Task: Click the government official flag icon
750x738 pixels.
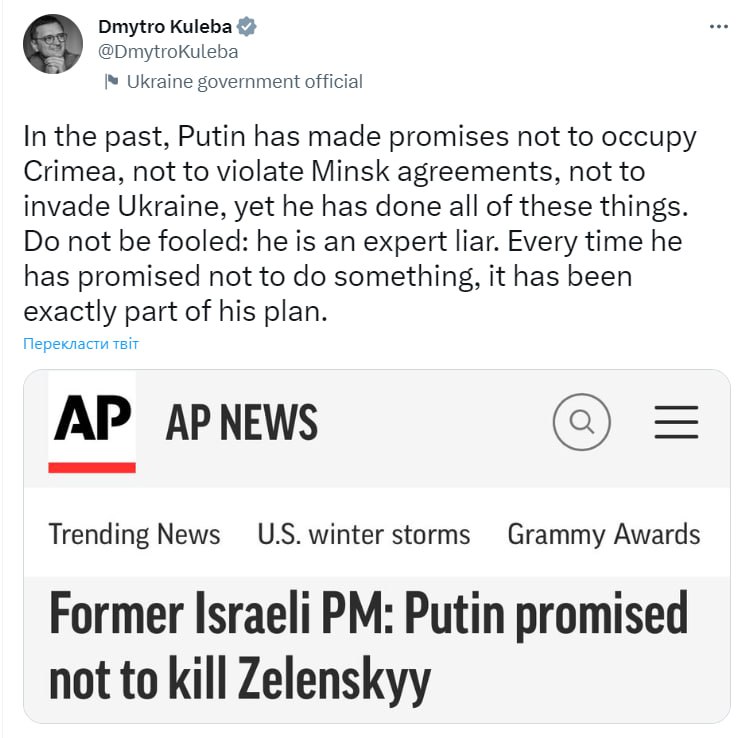Action: tap(111, 82)
